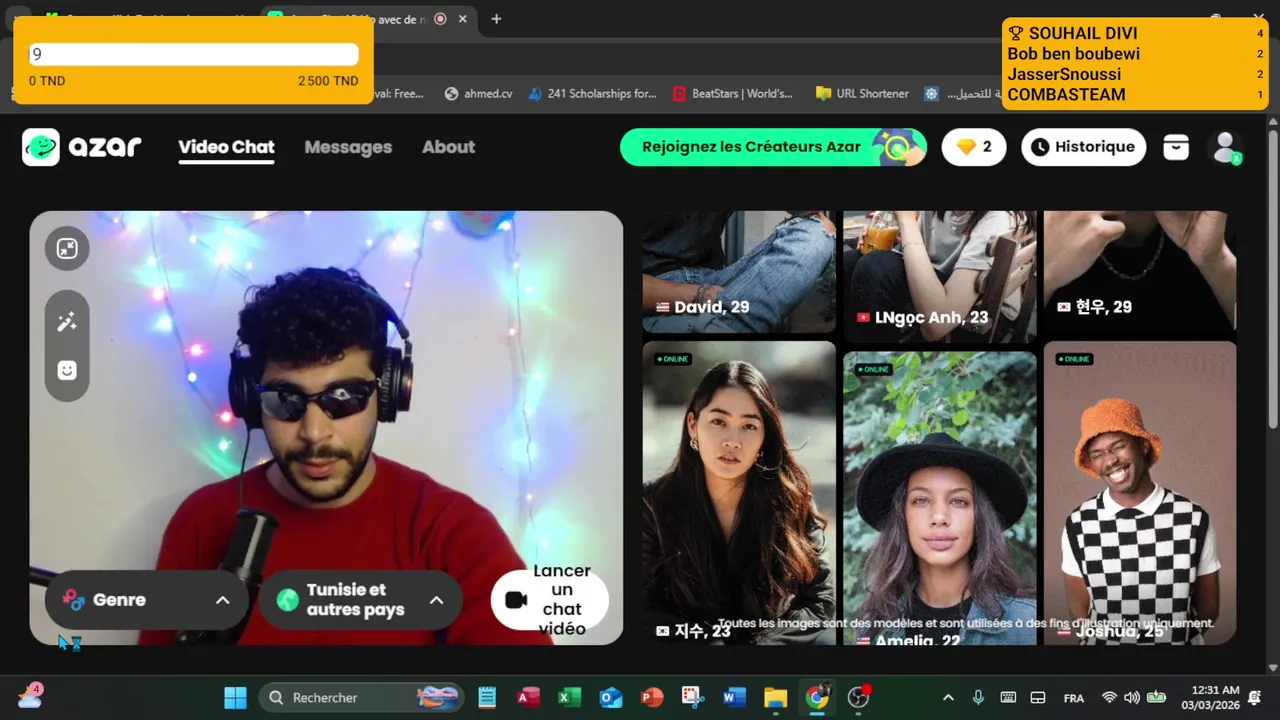Show hidden tray icons chevron
1280x720 pixels.
948,697
